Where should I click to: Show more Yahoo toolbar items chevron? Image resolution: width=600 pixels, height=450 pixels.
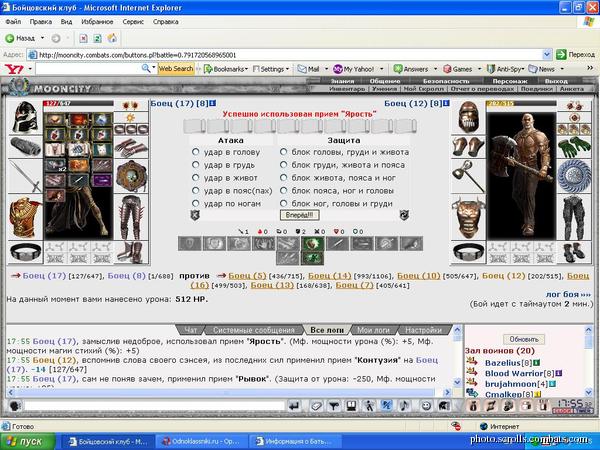pos(590,68)
